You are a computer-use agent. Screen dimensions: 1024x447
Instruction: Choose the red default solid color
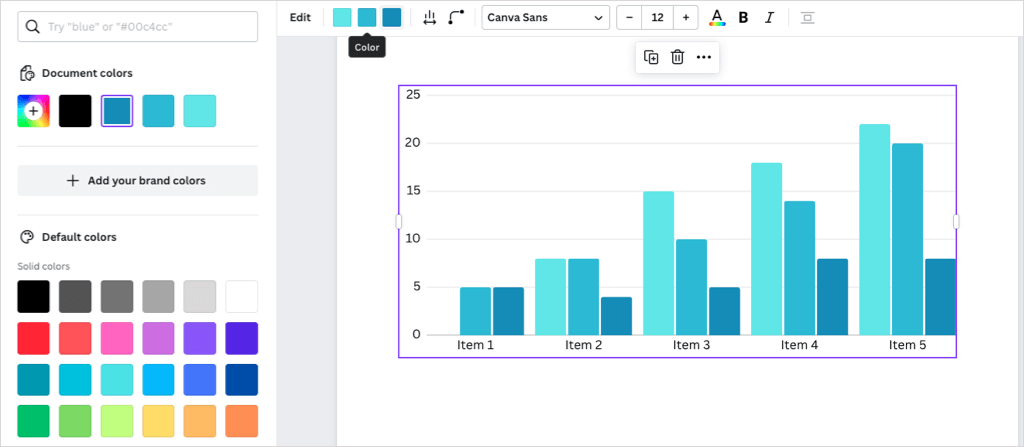click(33, 338)
